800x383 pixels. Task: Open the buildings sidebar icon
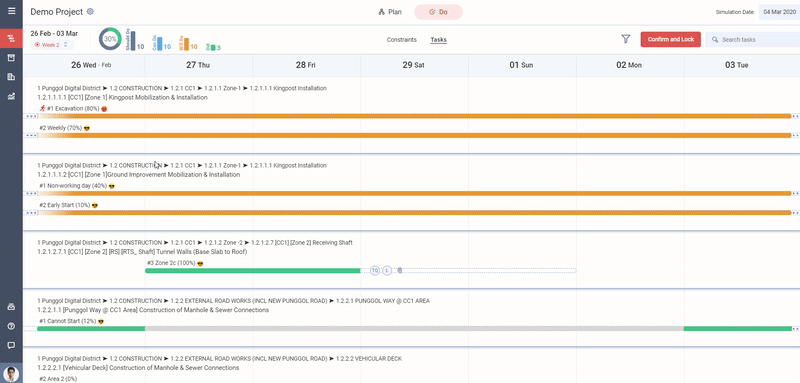(x=11, y=77)
